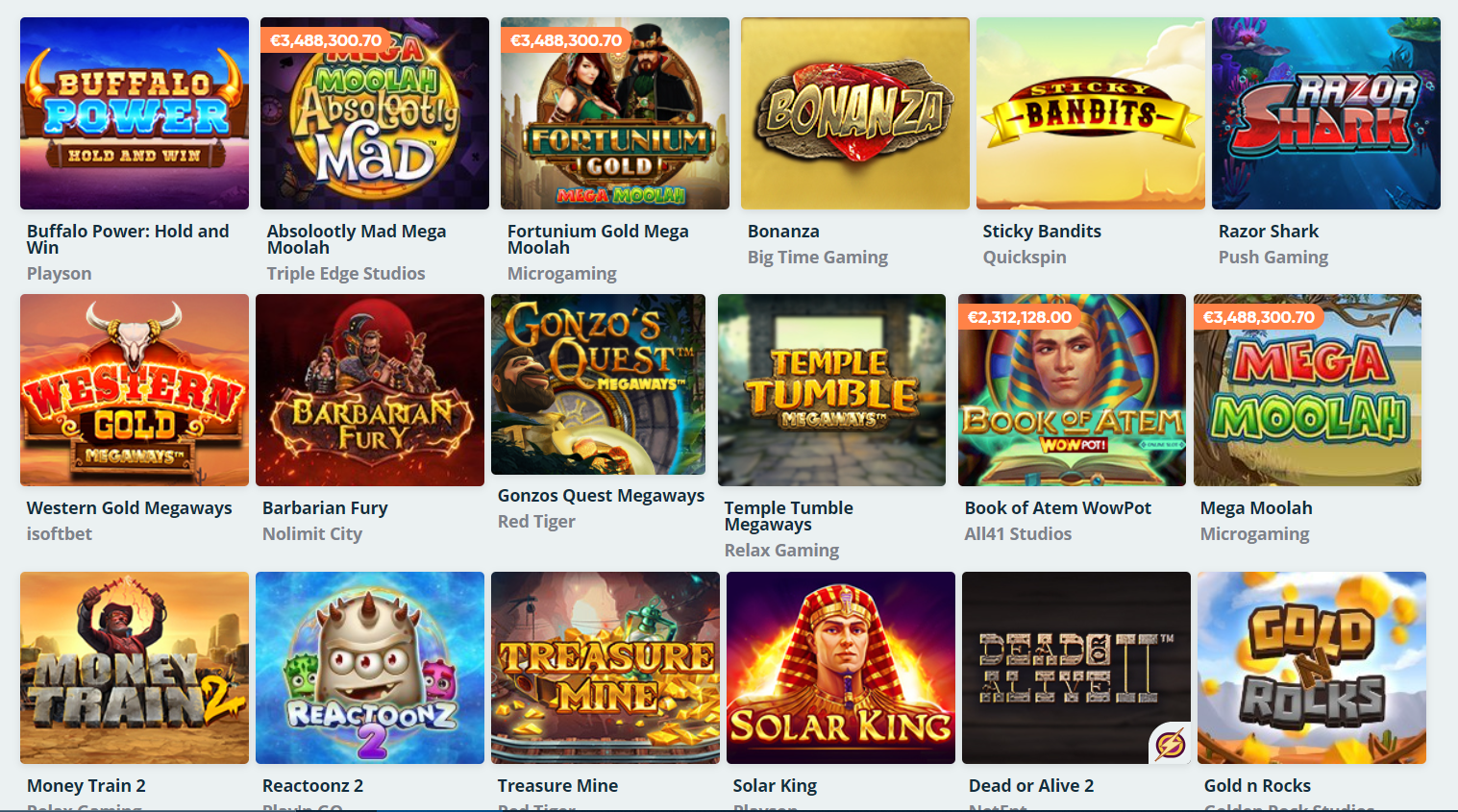Click the jackpot badge on Fortunium Gold
Viewport: 1458px width, 812px height.
pyautogui.click(x=566, y=40)
